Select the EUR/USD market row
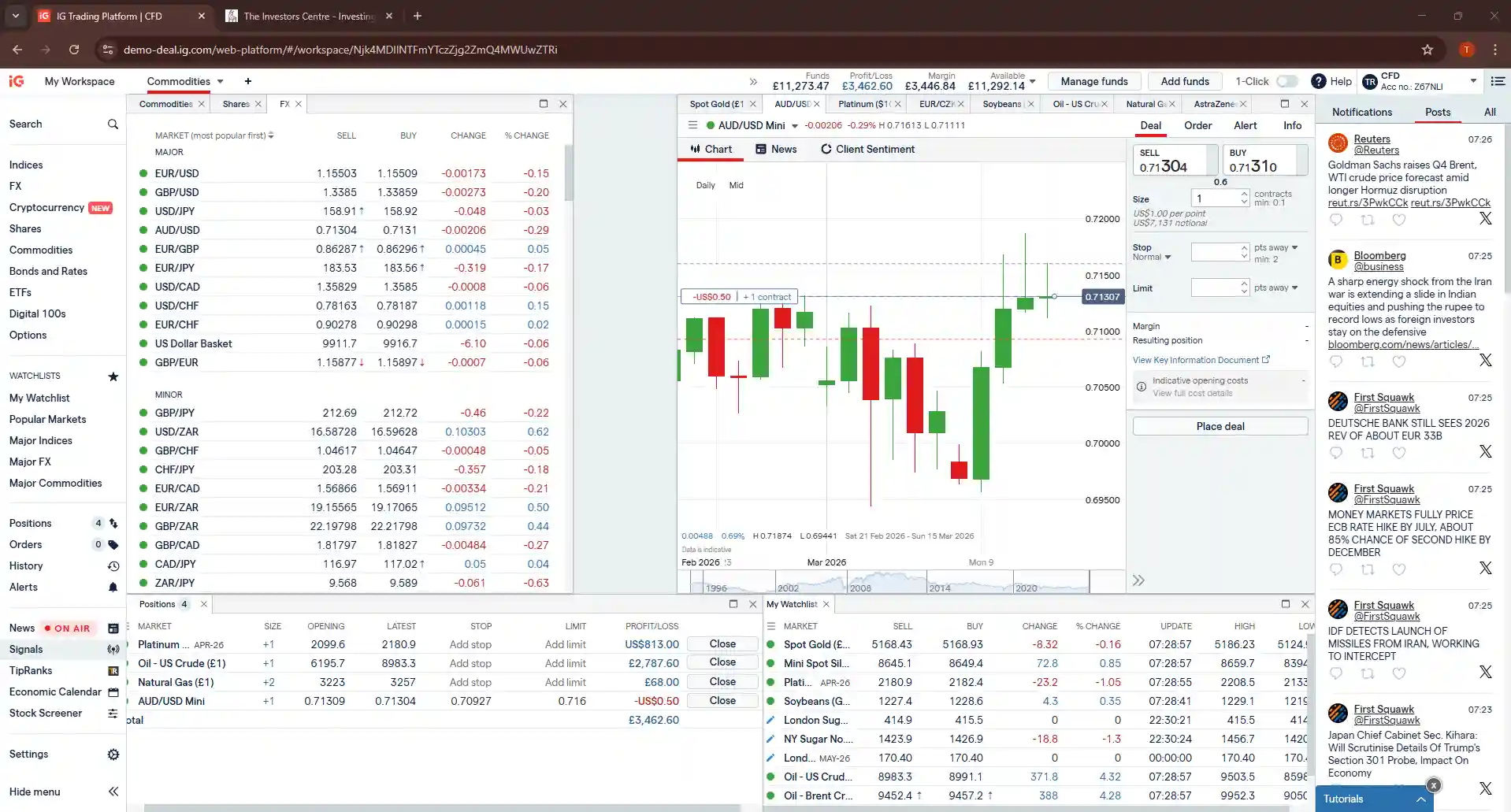Screen dimensions: 1511x812 [347, 173]
